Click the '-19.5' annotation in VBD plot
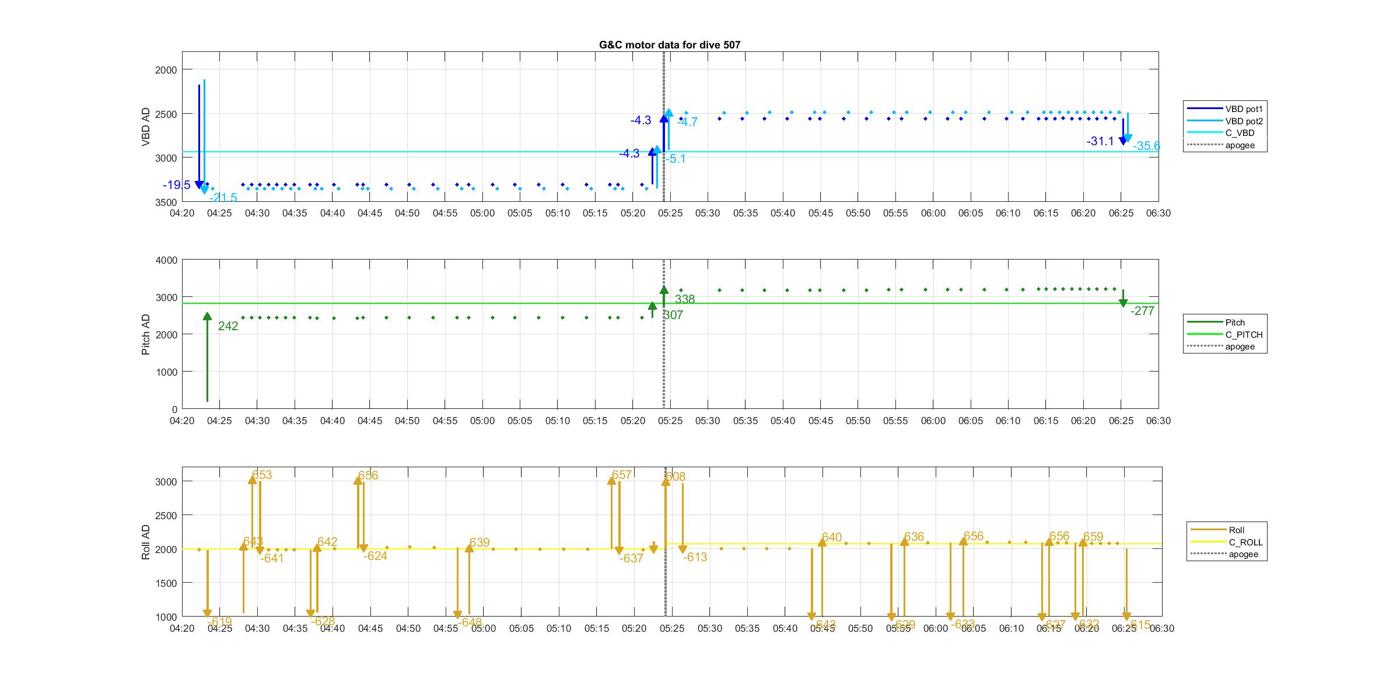1400x693 pixels. [177, 185]
